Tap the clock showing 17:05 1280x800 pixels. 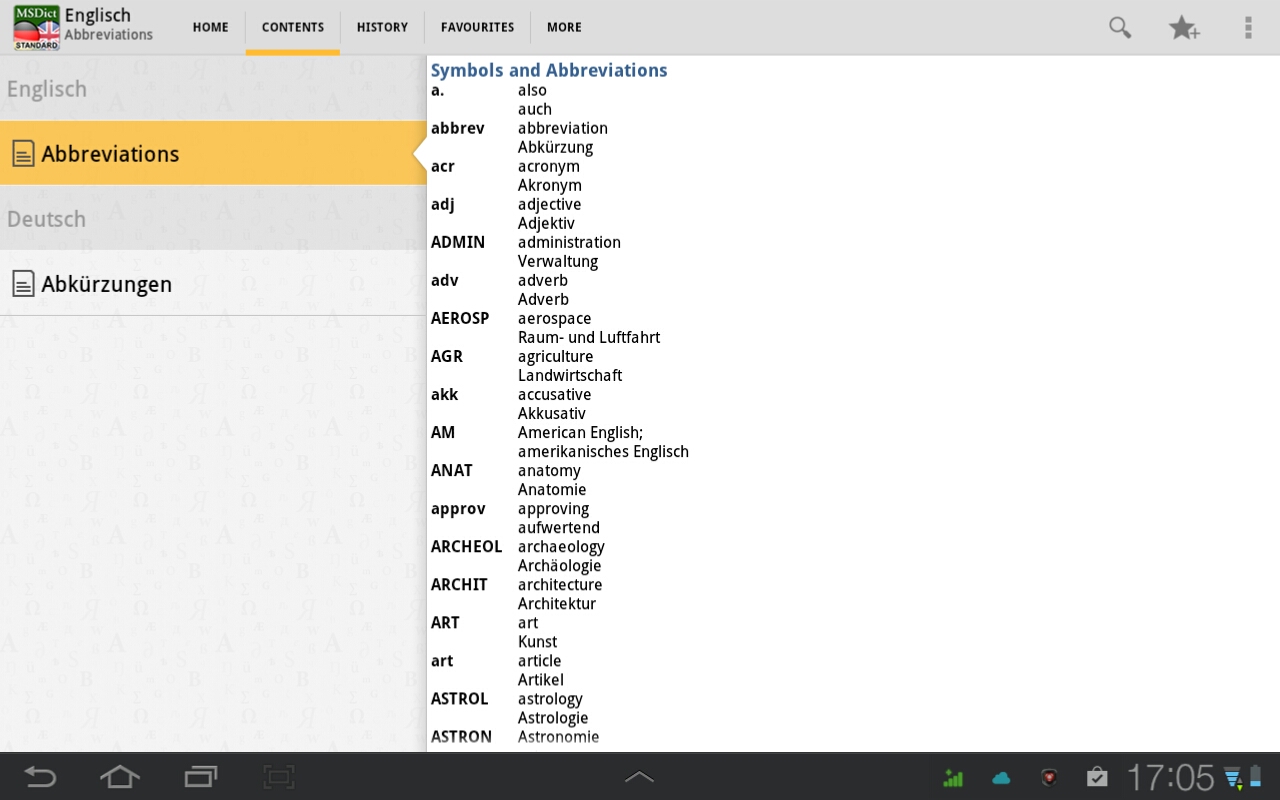(1170, 777)
